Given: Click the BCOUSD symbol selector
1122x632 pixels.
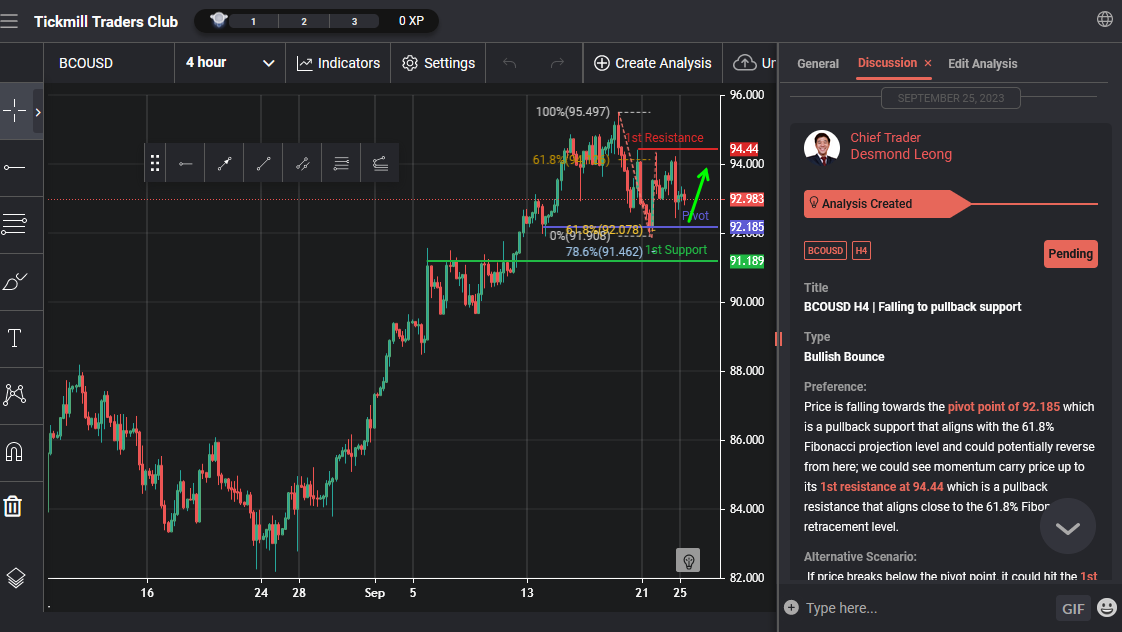Looking at the screenshot, I should pyautogui.click(x=109, y=63).
